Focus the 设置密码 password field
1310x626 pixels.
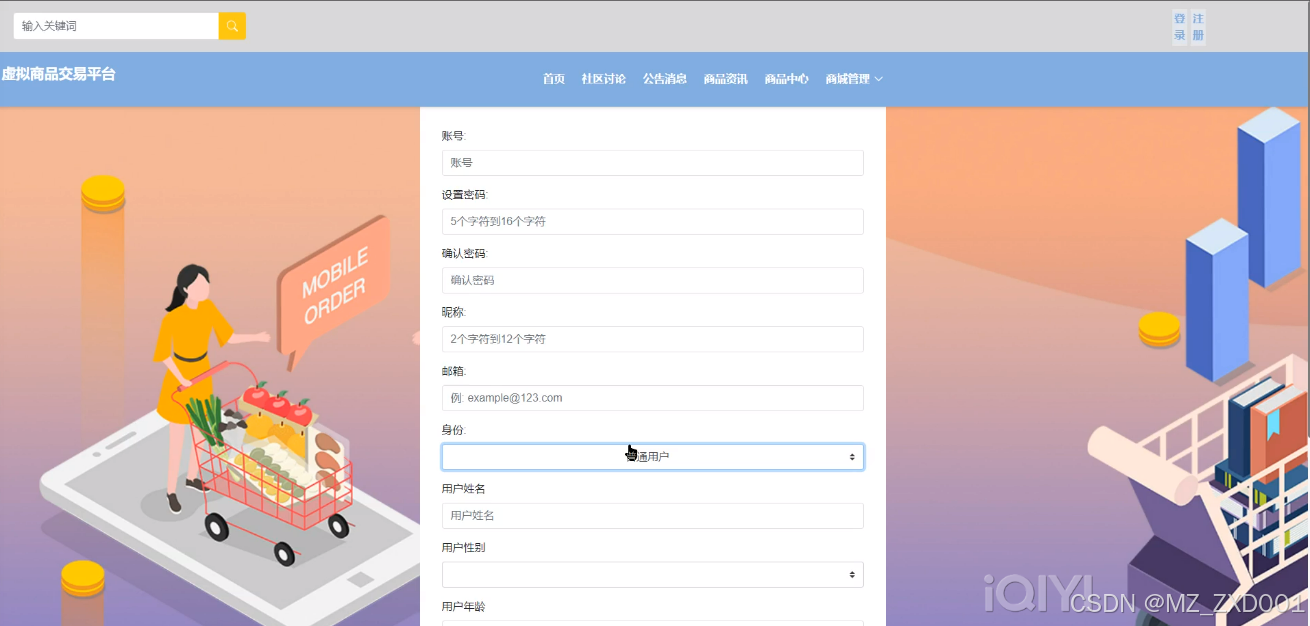point(653,222)
